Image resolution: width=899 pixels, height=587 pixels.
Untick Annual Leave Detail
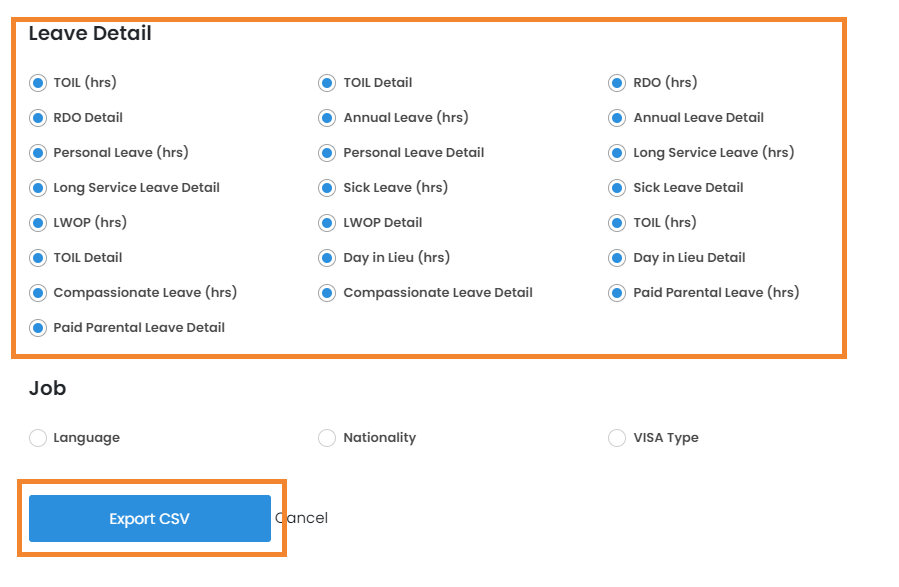click(x=617, y=118)
